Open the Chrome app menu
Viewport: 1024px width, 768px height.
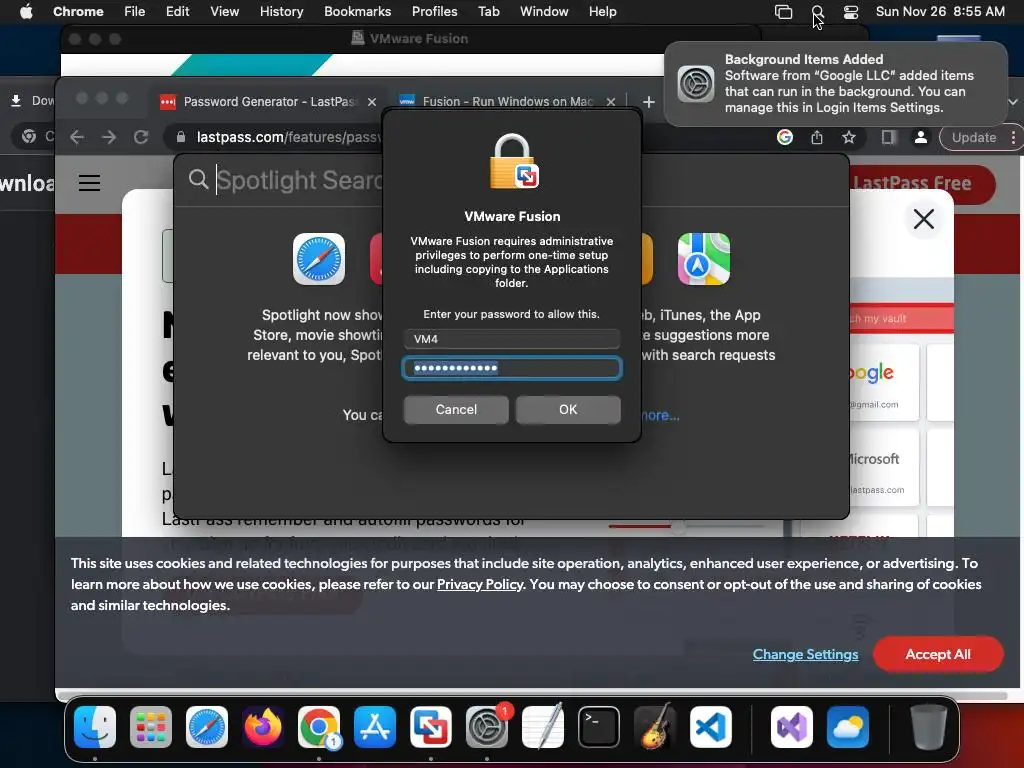(x=78, y=11)
